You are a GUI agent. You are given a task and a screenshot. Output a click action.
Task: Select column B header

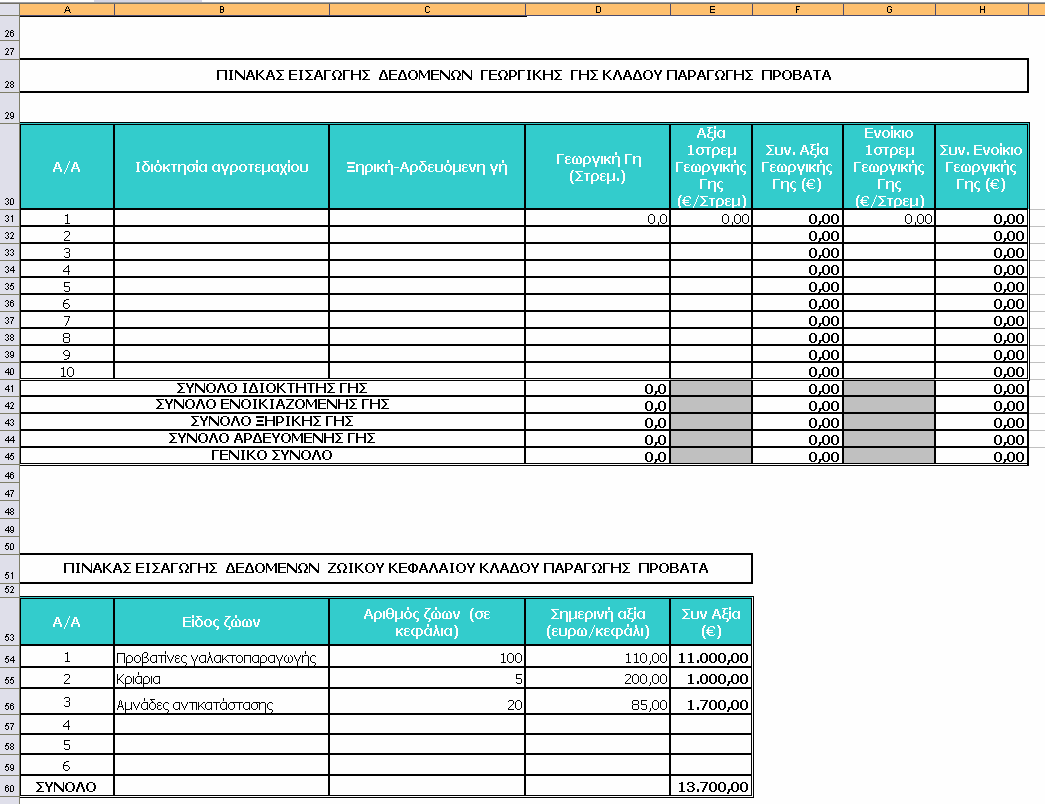221,9
